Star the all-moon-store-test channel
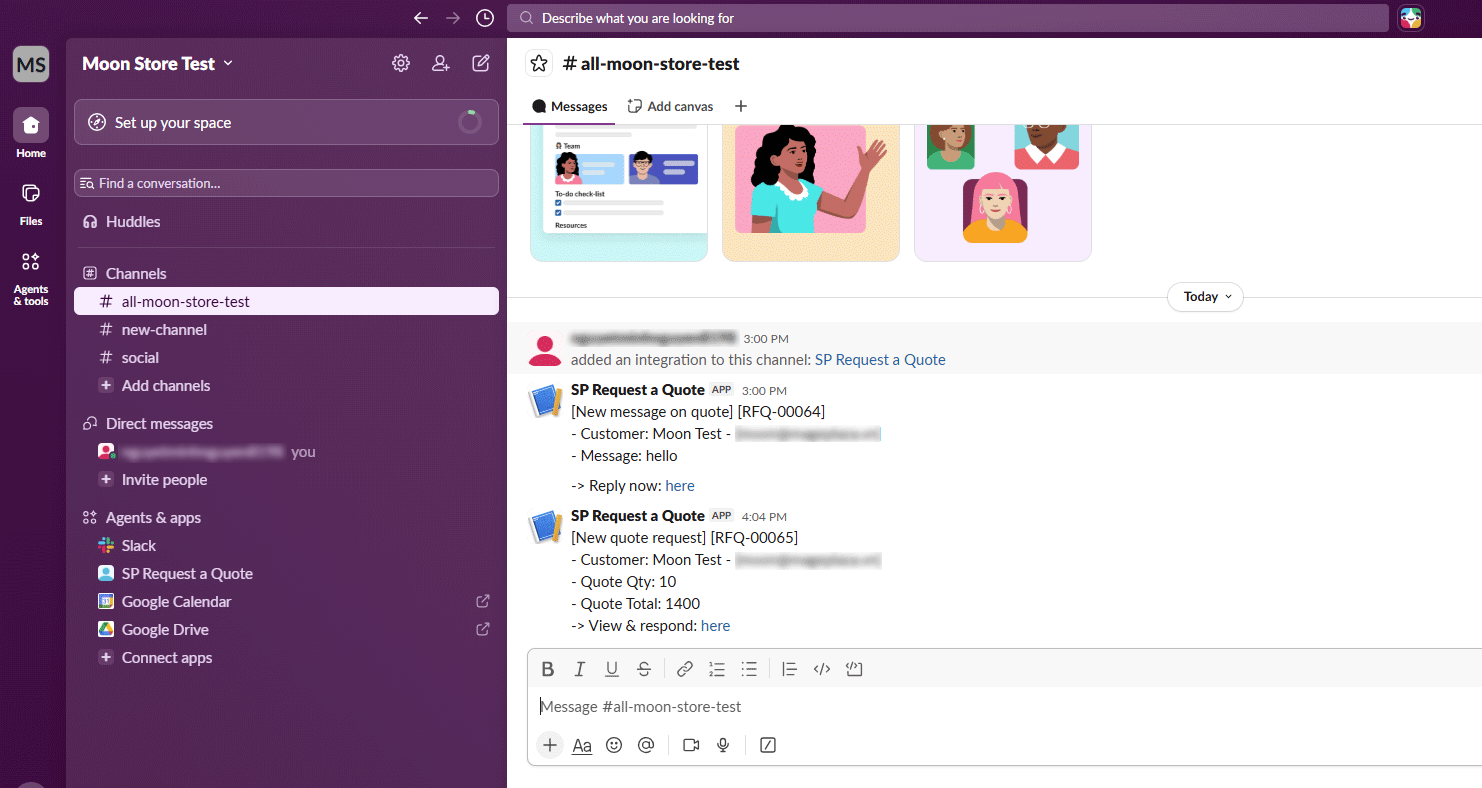This screenshot has height=788, width=1482. 539,64
